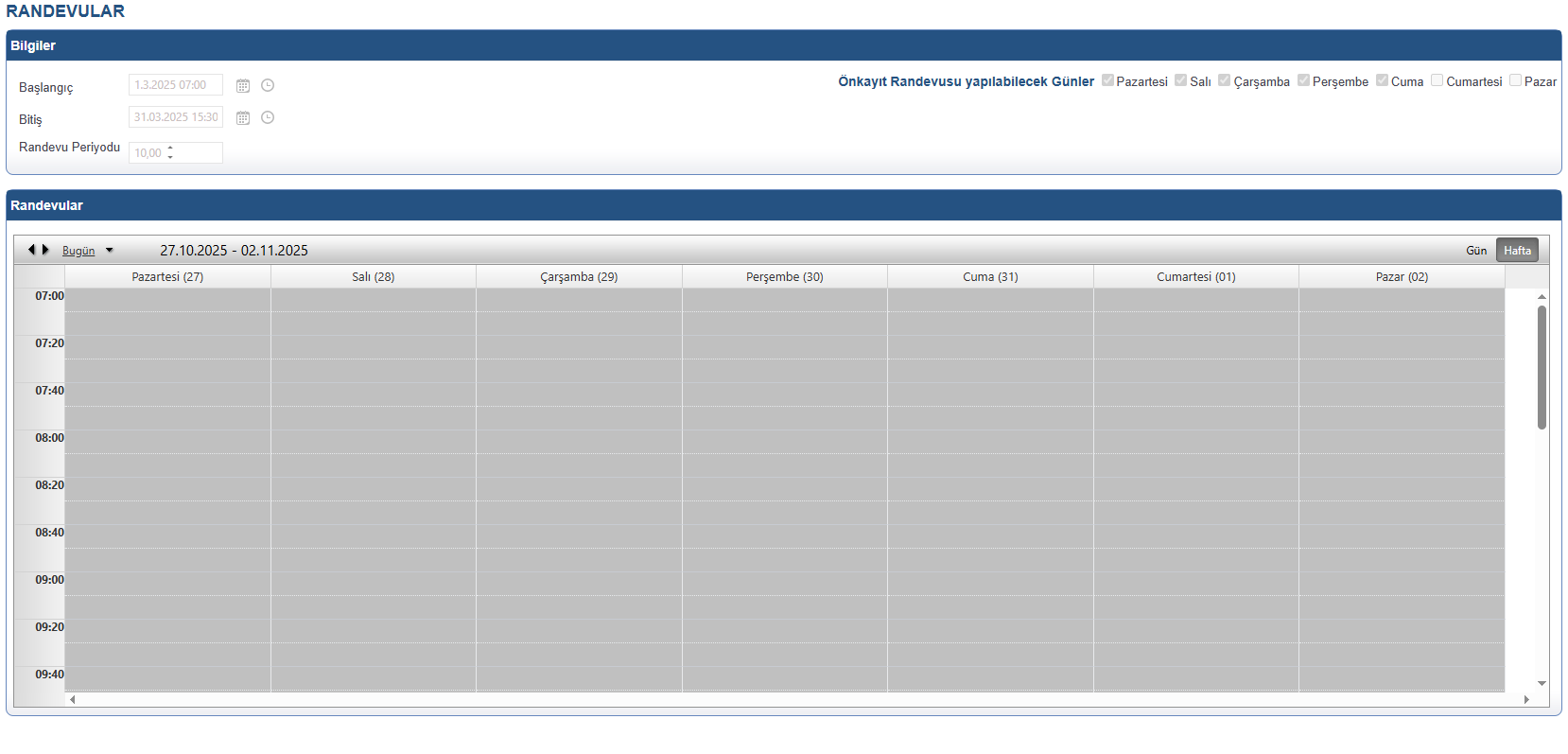The image size is (1568, 754).
Task: Open the Bitiş clock time picker
Action: (268, 118)
